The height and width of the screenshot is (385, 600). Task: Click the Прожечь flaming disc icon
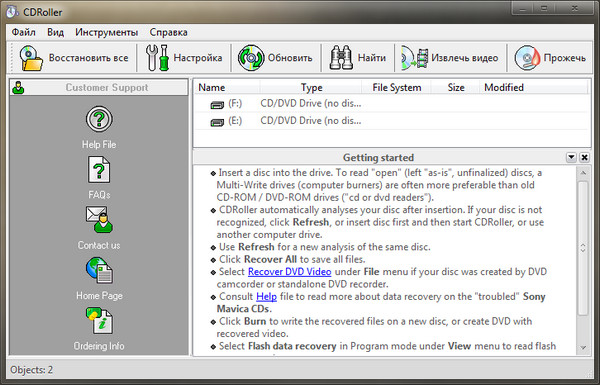pos(527,58)
